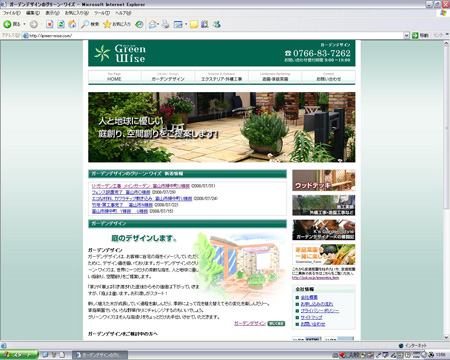Expand the Mail button dropdown arrow
This screenshot has height=360, width=450.
click(x=158, y=24)
